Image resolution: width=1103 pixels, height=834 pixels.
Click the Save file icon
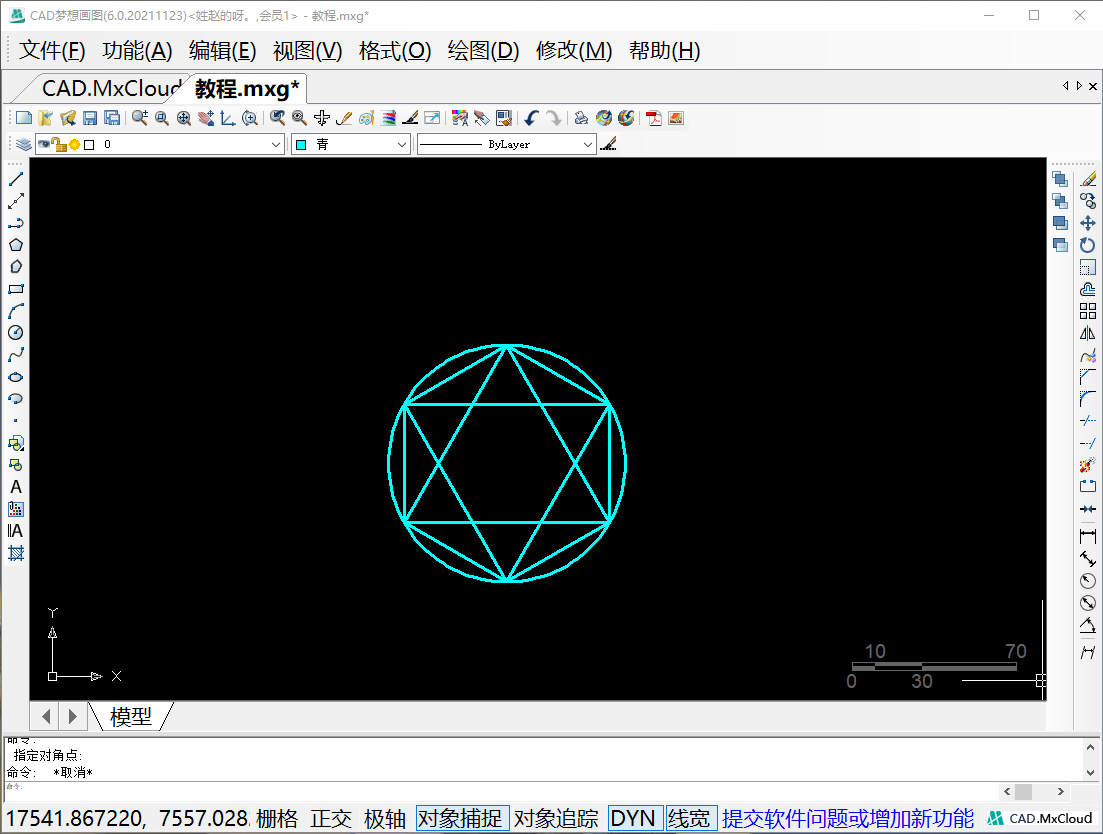coord(90,118)
